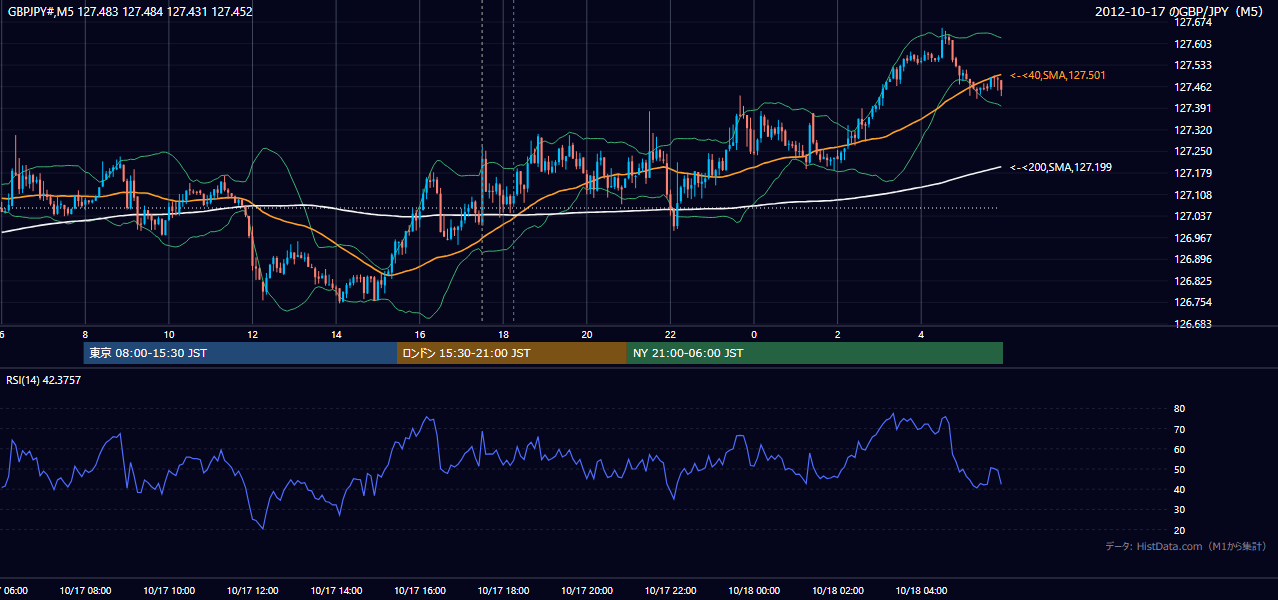Click hour label 8 under price chart
Image resolution: width=1278 pixels, height=600 pixels.
point(85,335)
